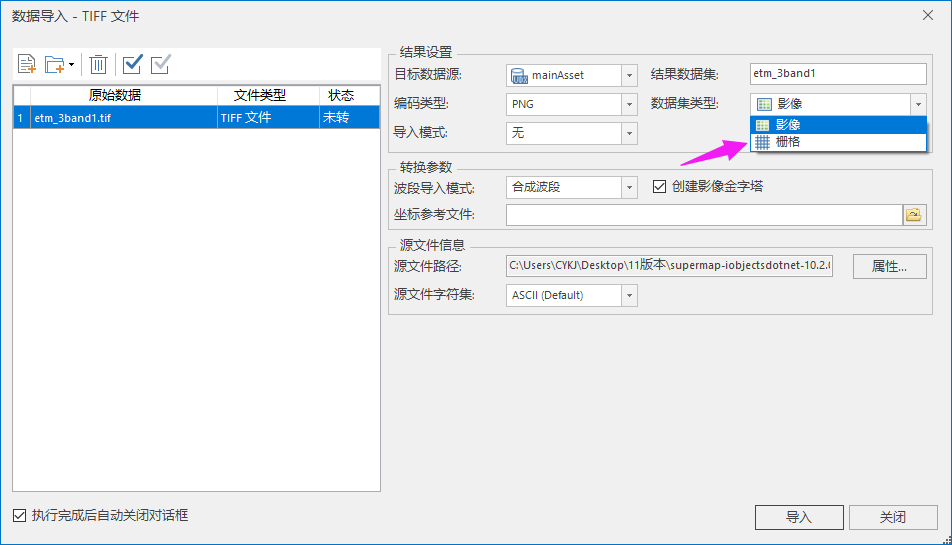952x545 pixels.
Task: Select 栅格 in the dataset type list
Action: 838,142
